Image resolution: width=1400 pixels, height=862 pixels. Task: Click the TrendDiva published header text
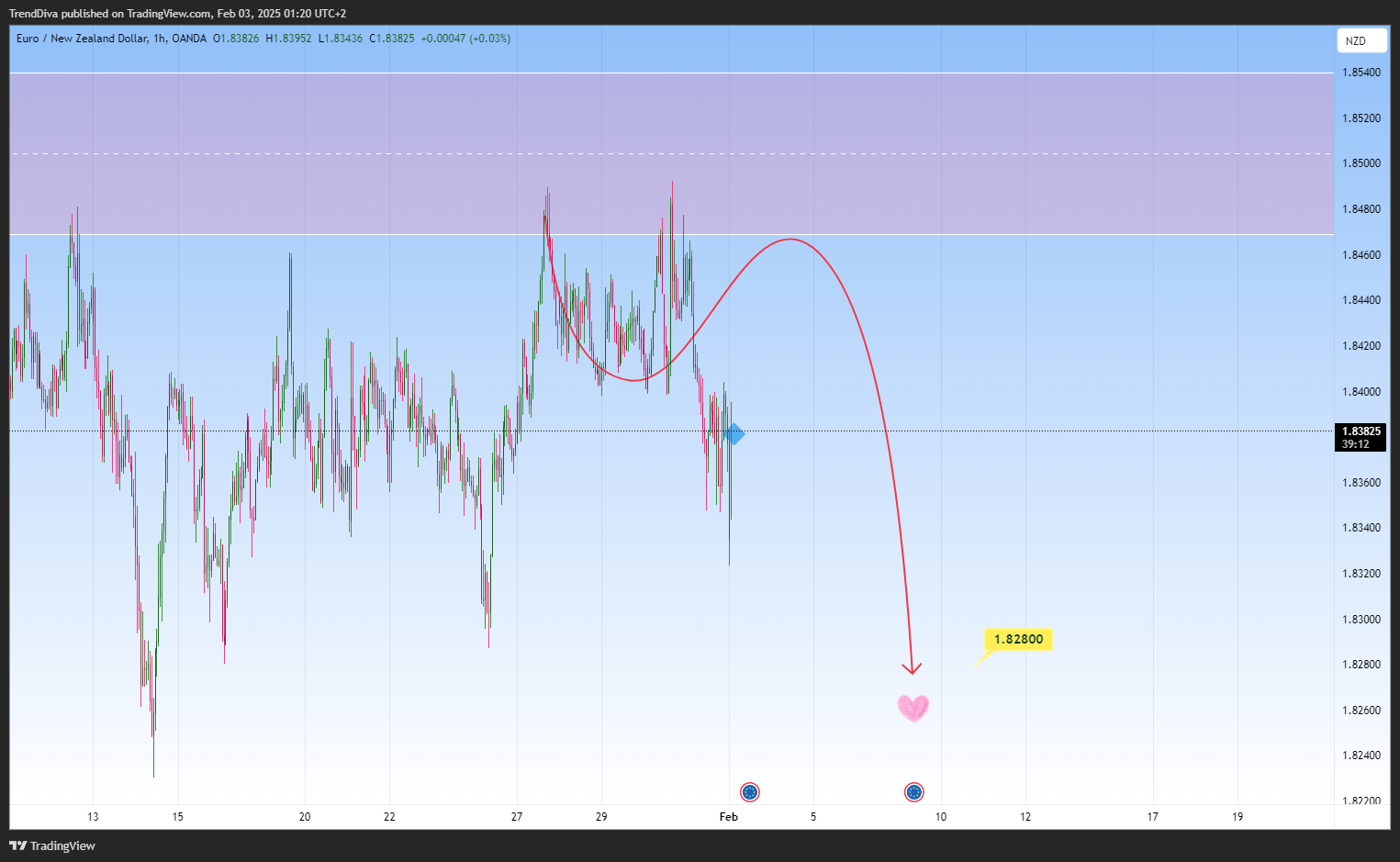[177, 14]
